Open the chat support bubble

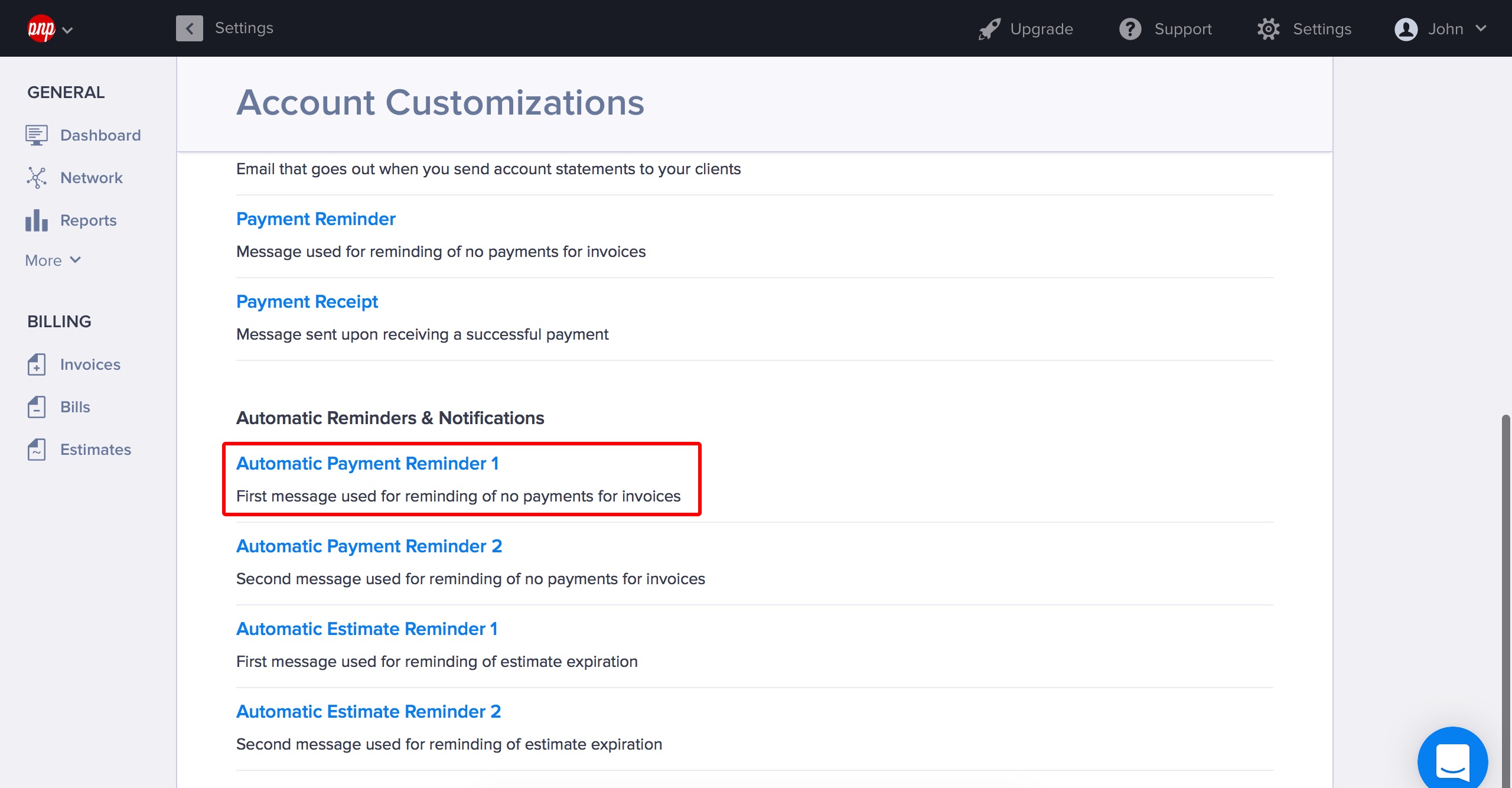[x=1452, y=761]
